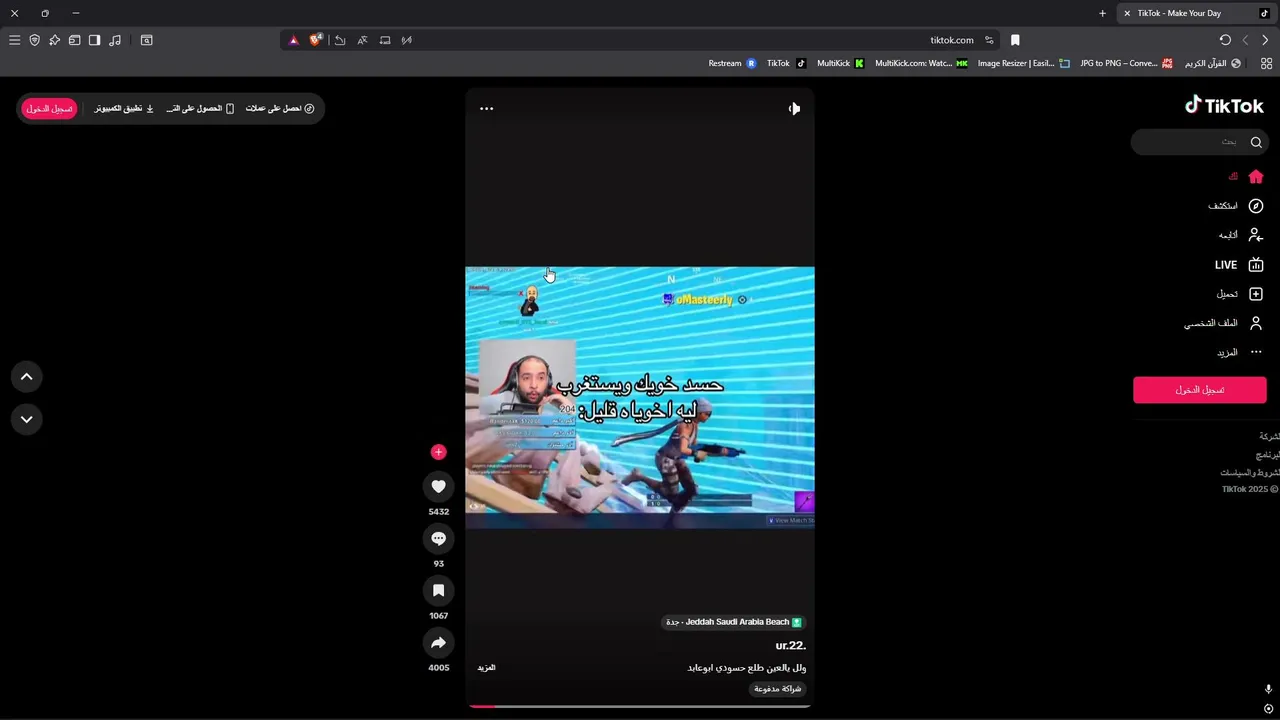Open the Following people icon in sidebar
The image size is (1280, 720).
point(1256,235)
